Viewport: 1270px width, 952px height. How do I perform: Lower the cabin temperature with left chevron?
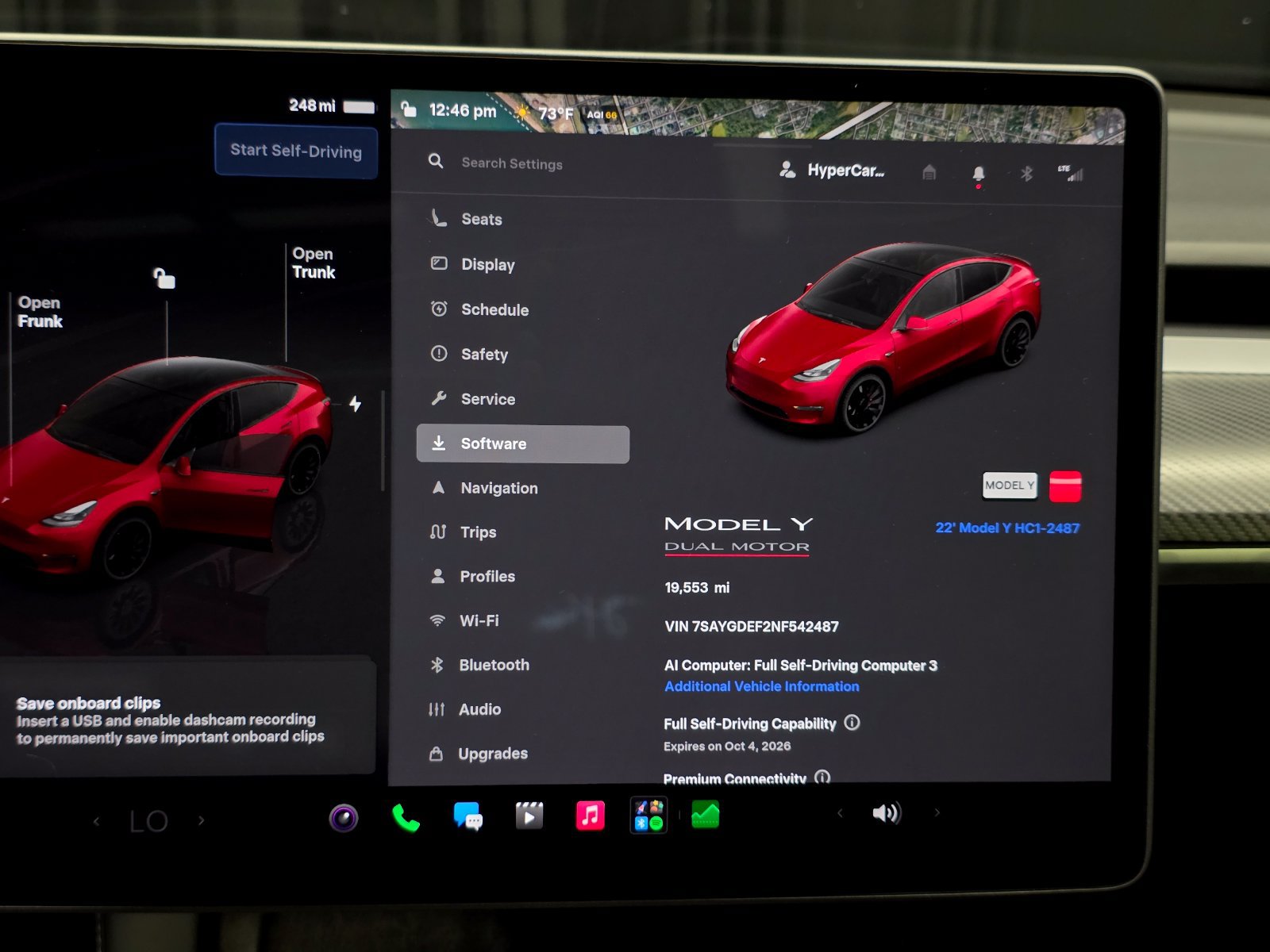tap(97, 821)
